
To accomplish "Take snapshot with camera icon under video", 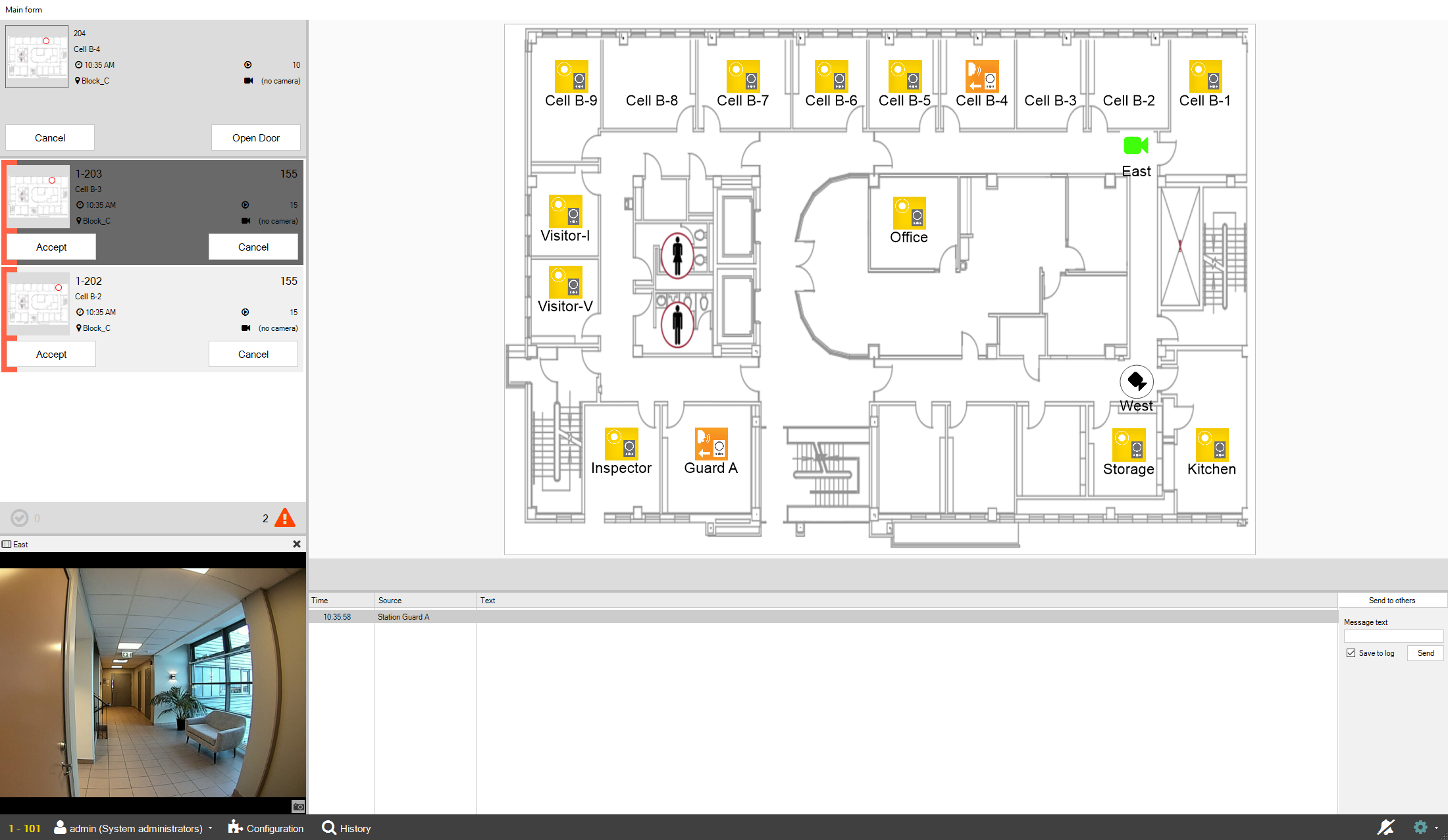I will click(x=298, y=806).
